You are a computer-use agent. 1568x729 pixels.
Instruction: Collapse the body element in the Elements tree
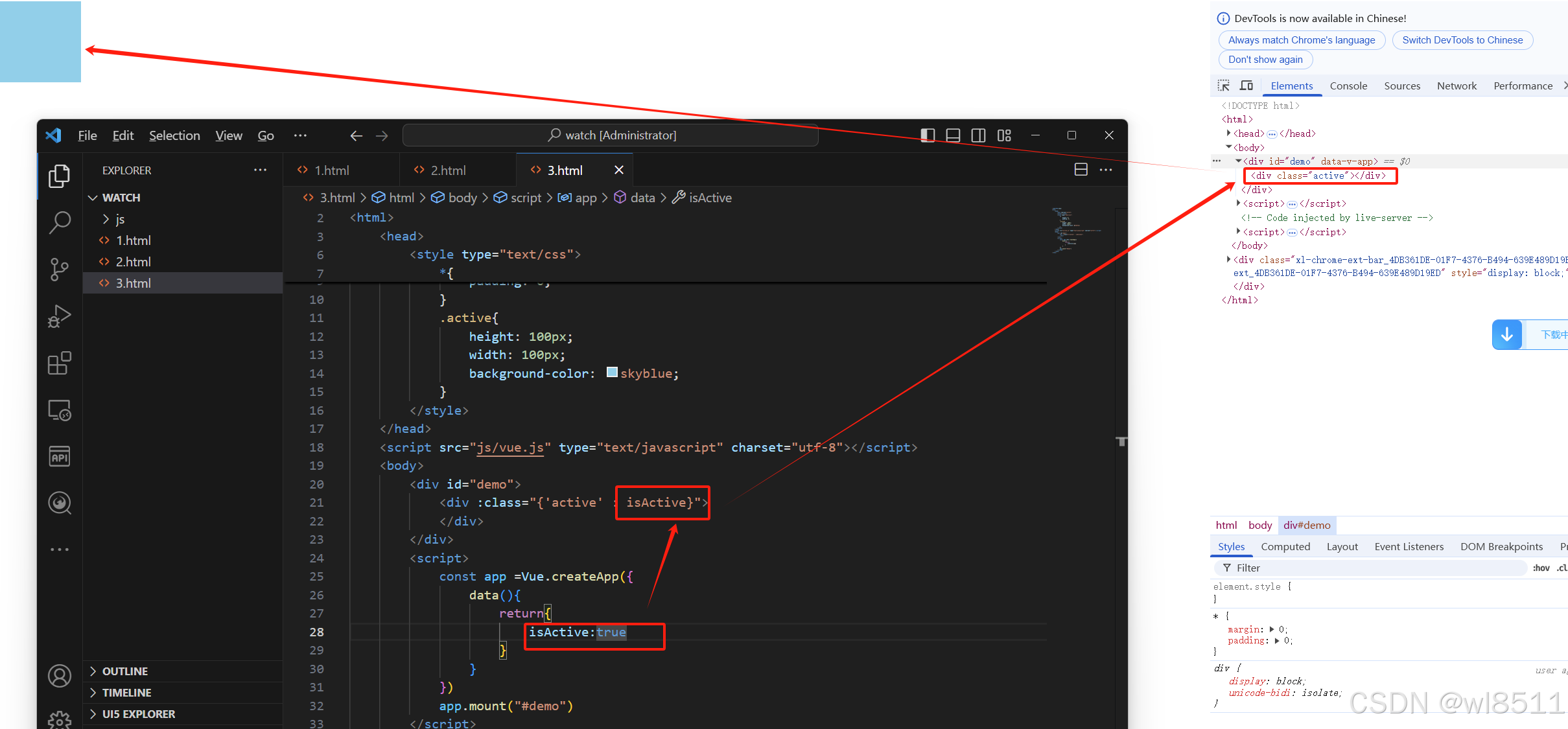tap(1228, 147)
